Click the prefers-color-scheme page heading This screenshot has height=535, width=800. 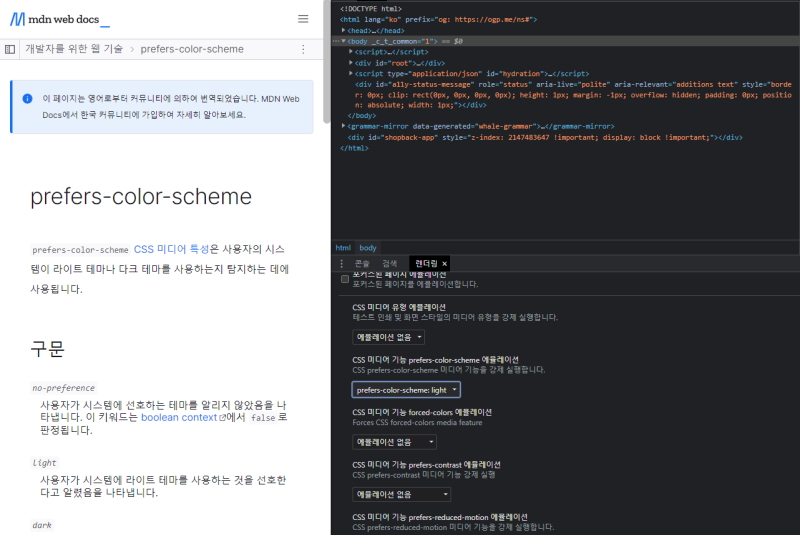click(141, 197)
